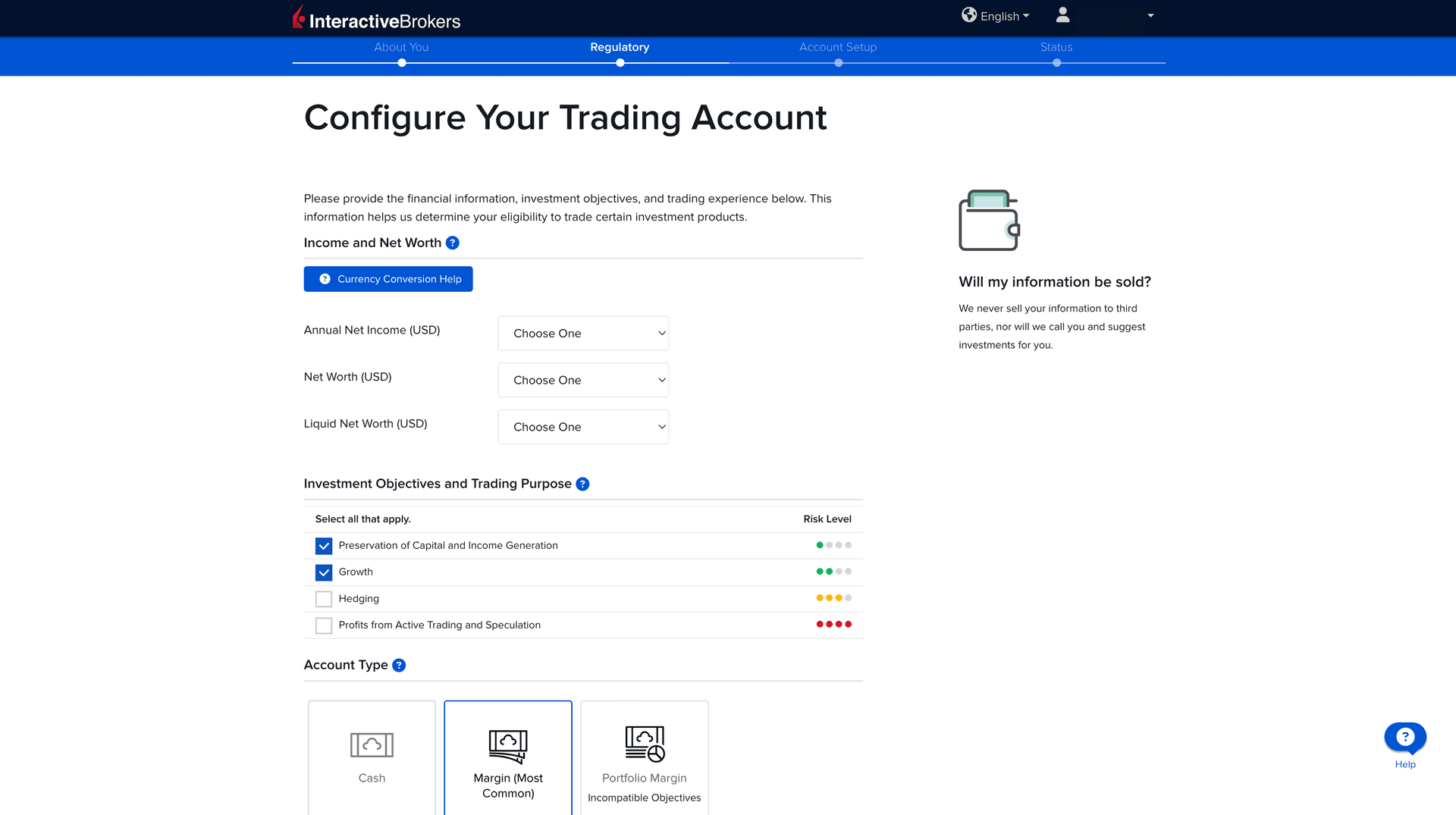
Task: Click the Margin account icon
Action: [x=508, y=746]
